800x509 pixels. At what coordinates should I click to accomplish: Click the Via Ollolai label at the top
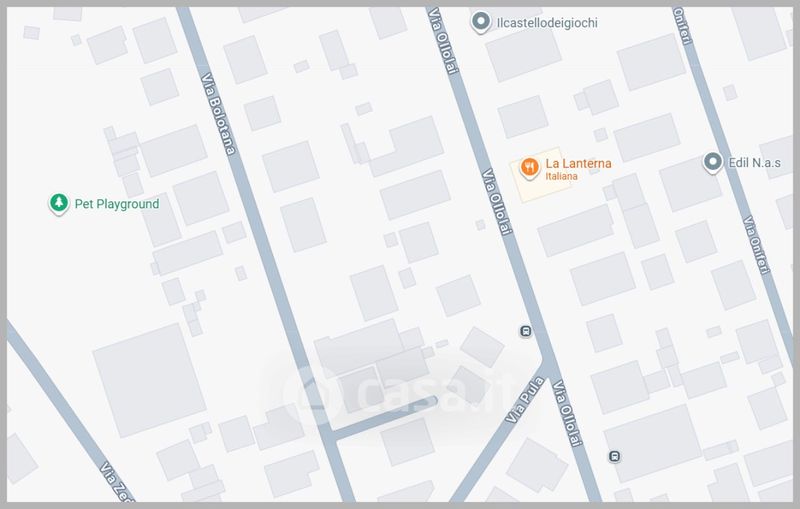(443, 40)
